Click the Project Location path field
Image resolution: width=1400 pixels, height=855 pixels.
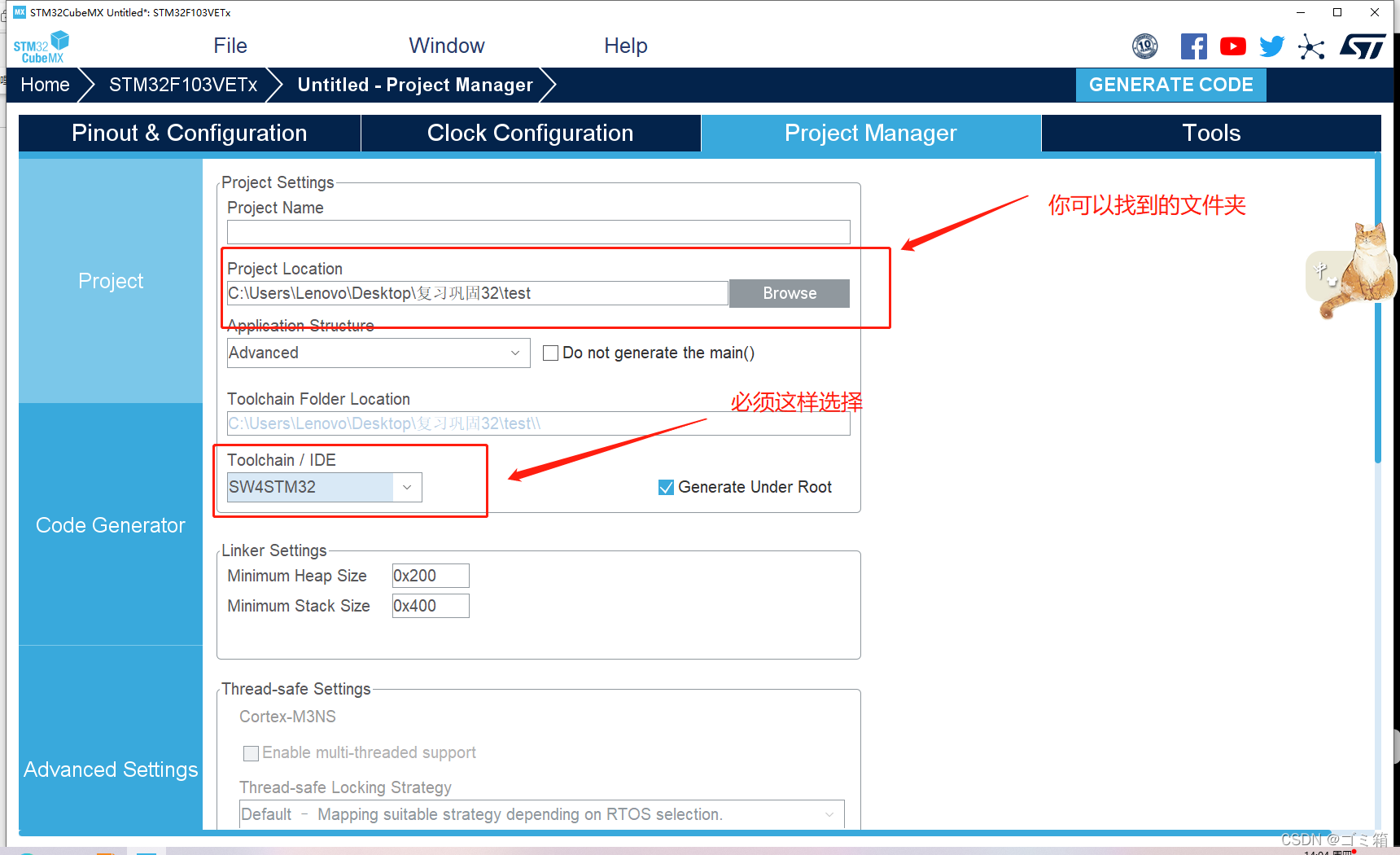(x=477, y=293)
